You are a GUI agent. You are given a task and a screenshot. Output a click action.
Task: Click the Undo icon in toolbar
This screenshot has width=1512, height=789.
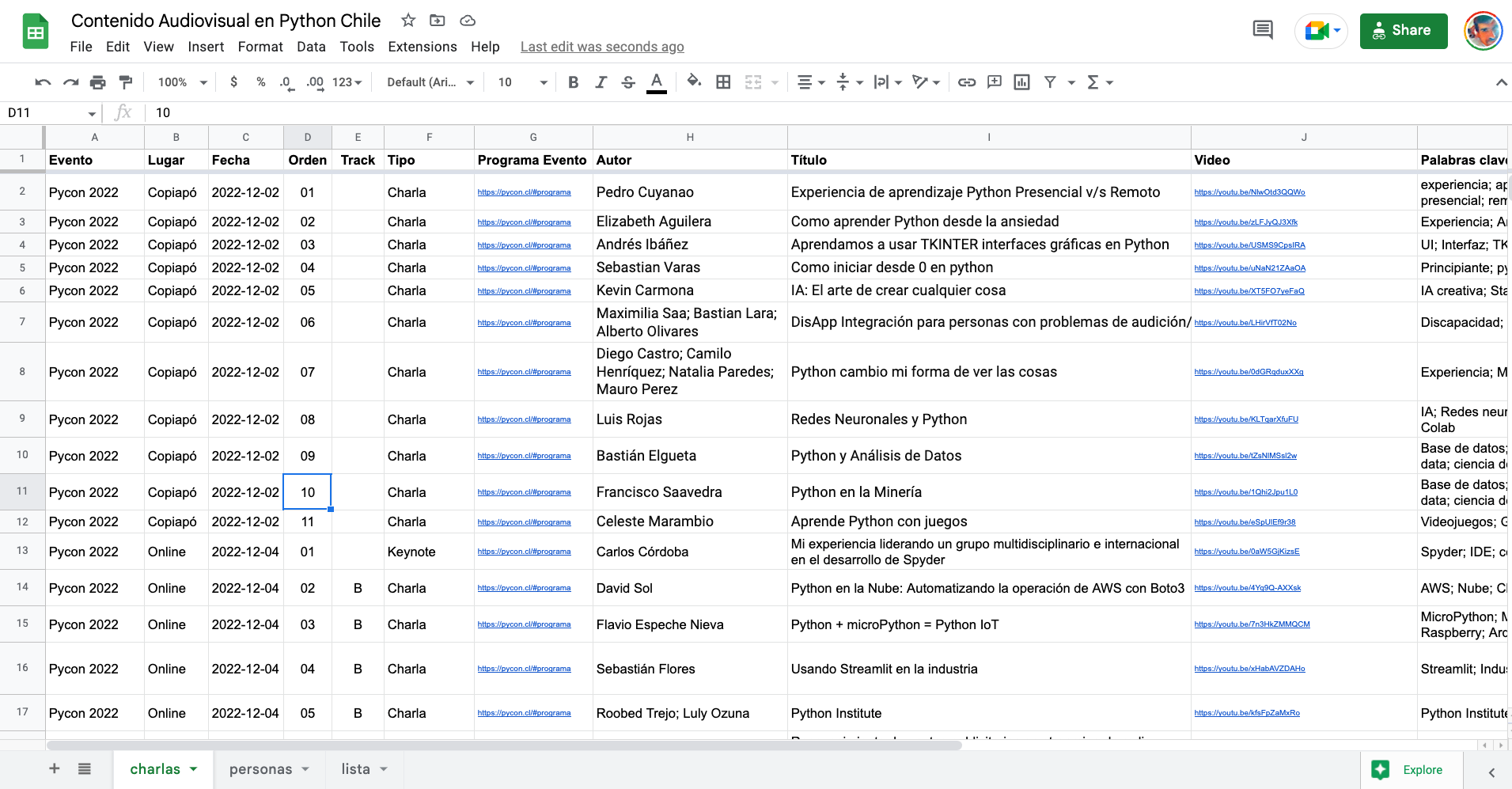[44, 82]
